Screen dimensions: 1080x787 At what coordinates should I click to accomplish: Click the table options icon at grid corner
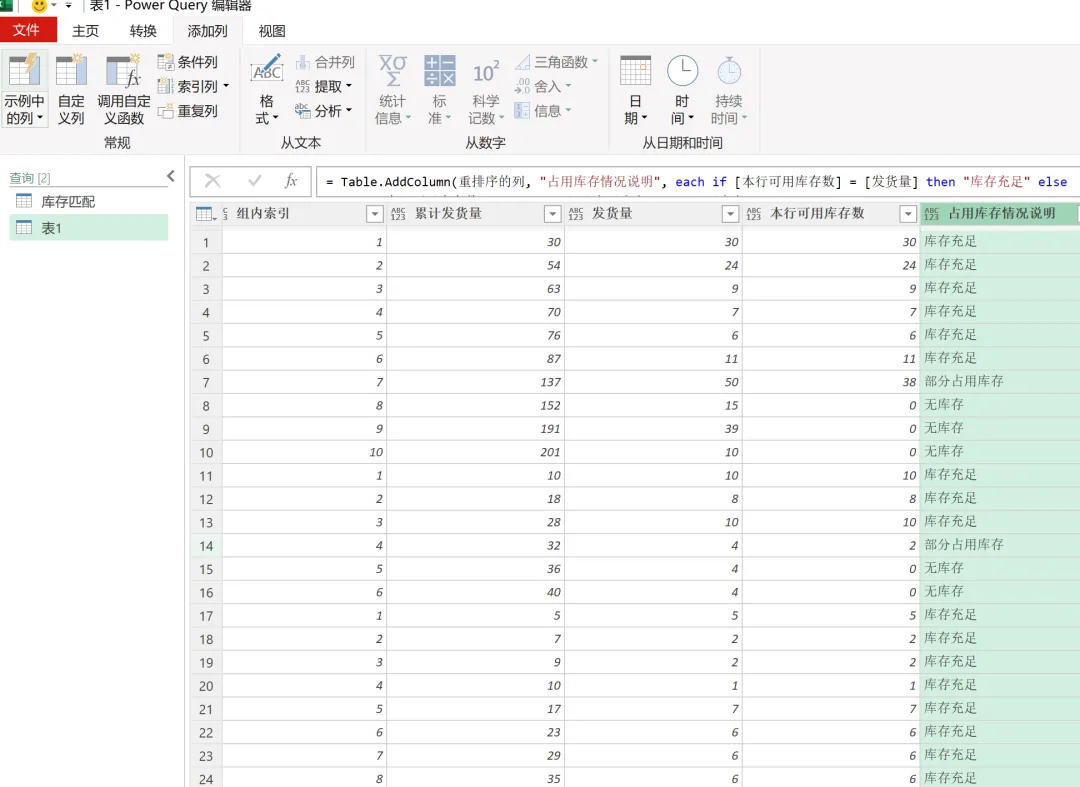(205, 214)
